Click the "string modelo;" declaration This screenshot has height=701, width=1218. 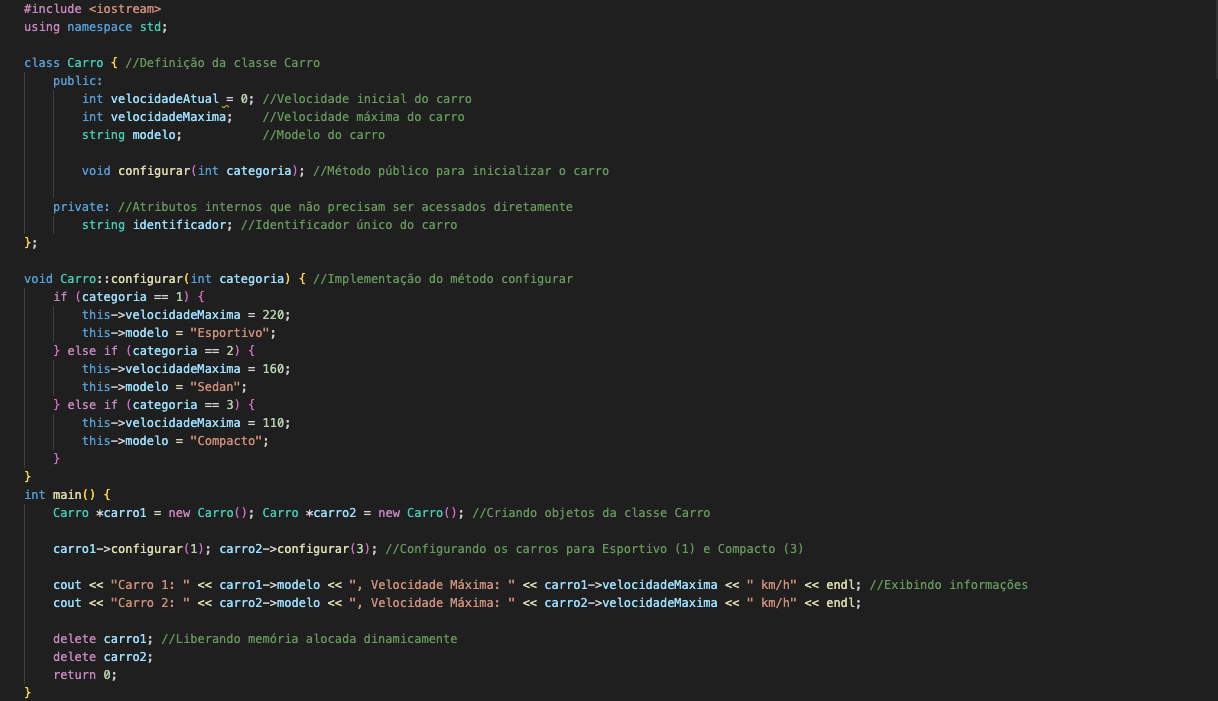[x=132, y=135]
